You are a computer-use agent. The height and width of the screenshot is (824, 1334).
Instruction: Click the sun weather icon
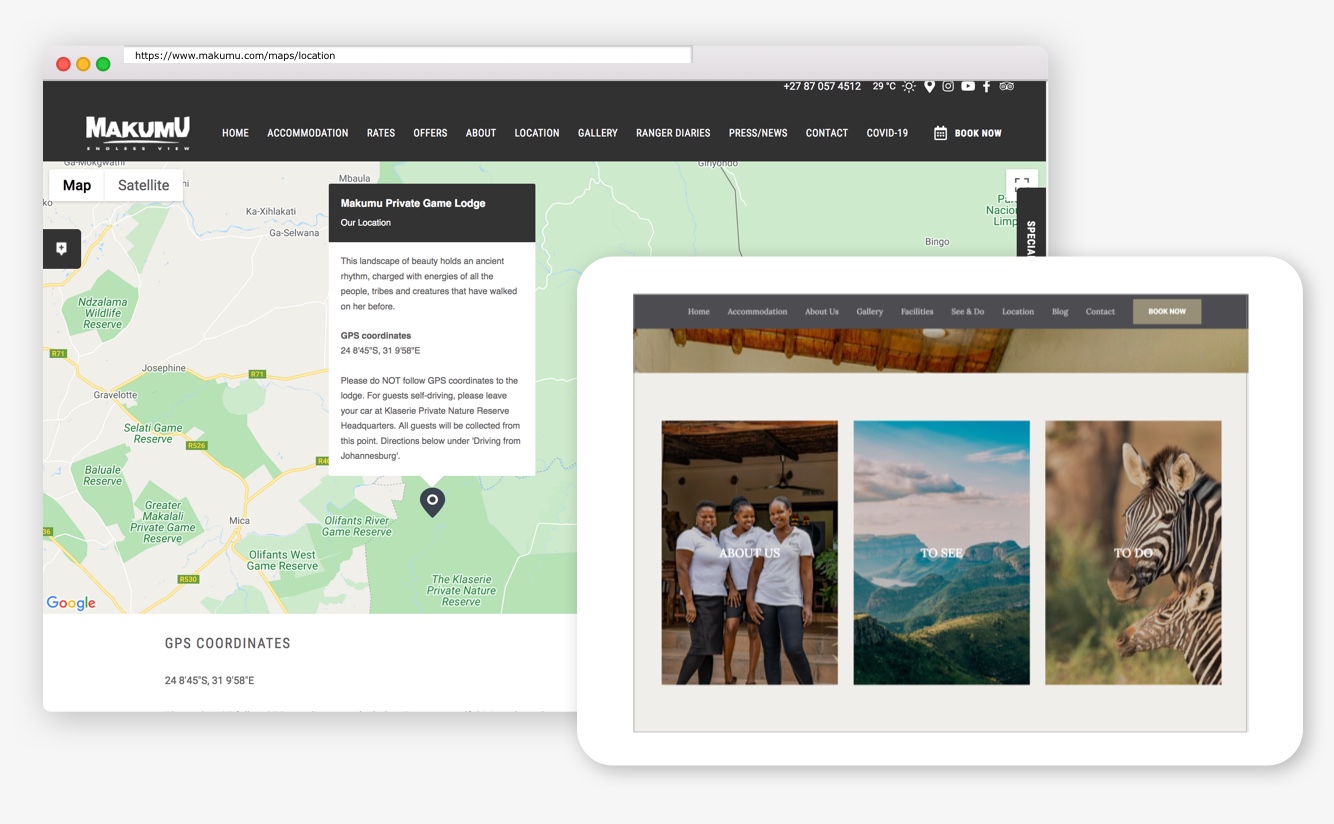(x=909, y=86)
